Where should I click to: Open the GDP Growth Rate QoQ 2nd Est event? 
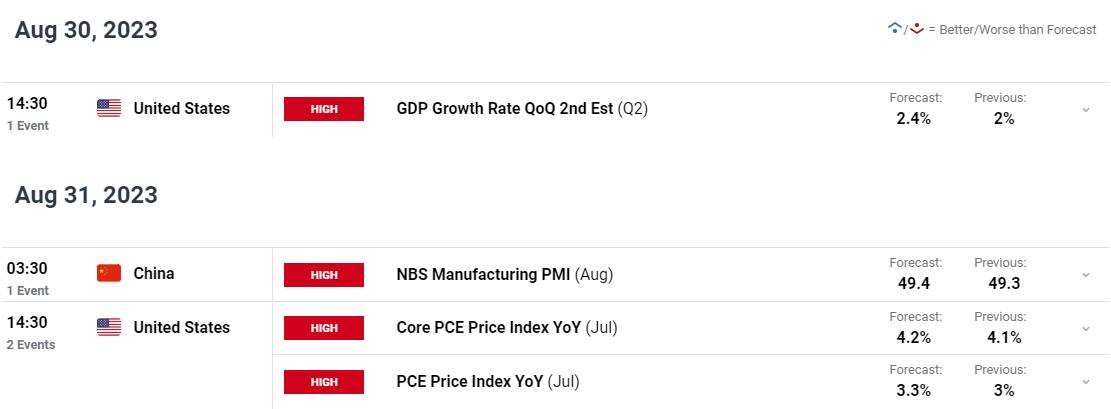(x=522, y=109)
